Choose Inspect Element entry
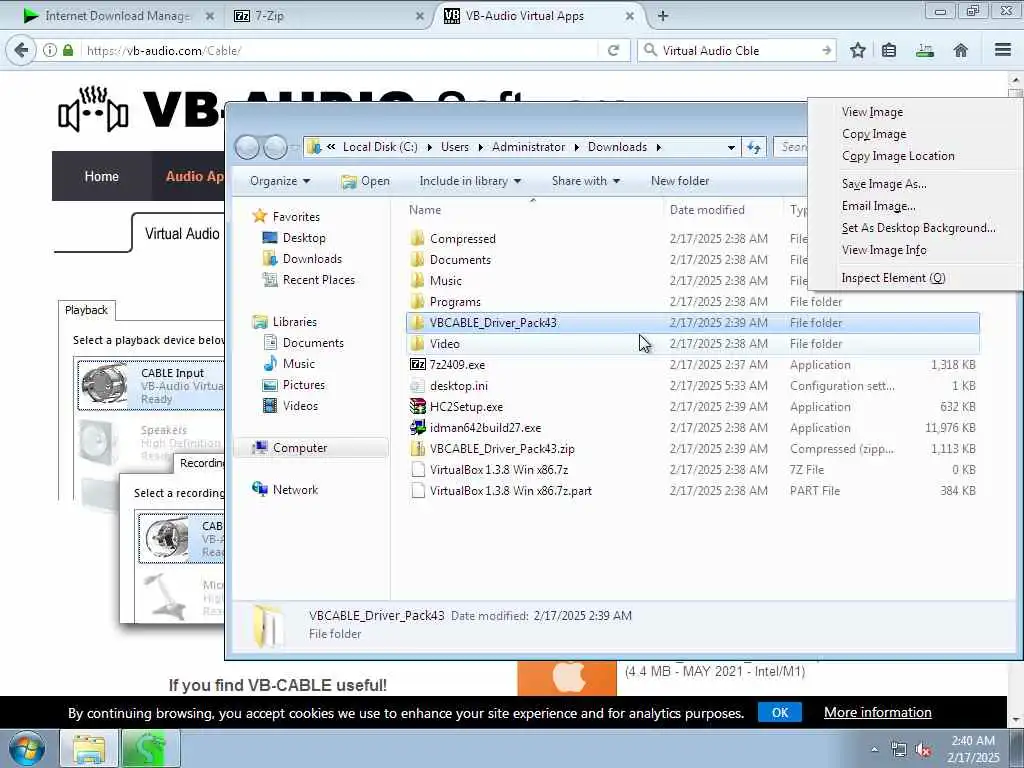1024x768 pixels. (893, 278)
